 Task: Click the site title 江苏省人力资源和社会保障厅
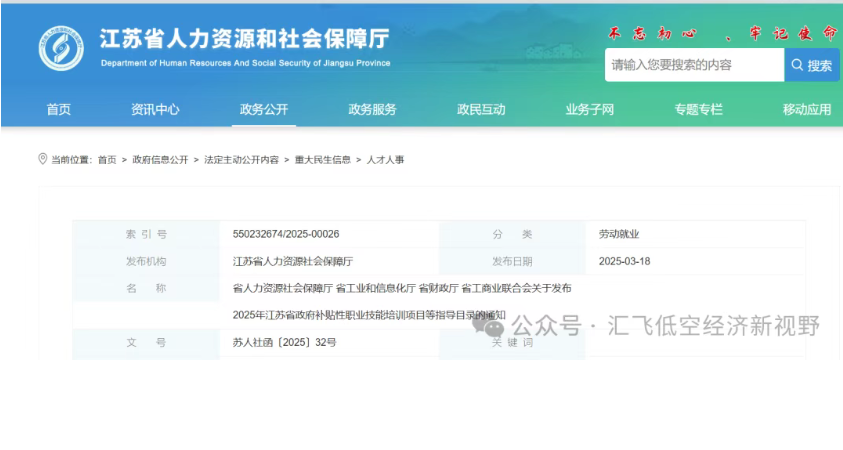(244, 39)
